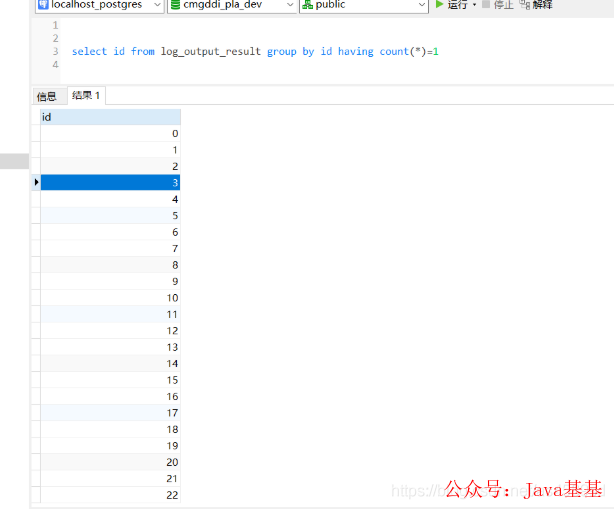Image resolution: width=614 pixels, height=509 pixels.
Task: Click the green Run (运行) button
Action: pyautogui.click(x=451, y=5)
